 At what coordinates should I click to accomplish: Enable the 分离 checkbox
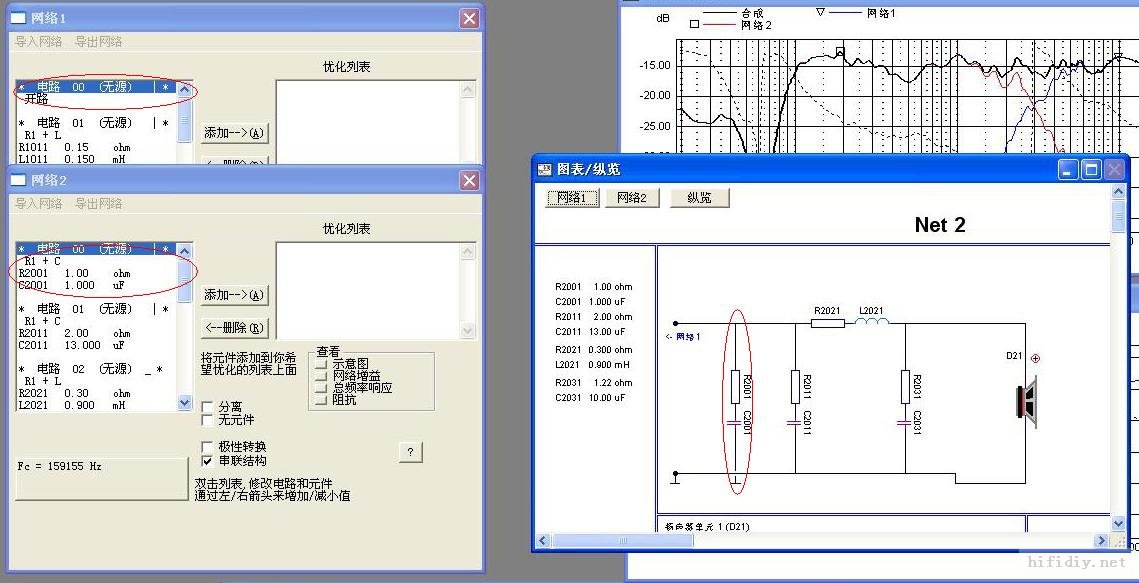(208, 407)
